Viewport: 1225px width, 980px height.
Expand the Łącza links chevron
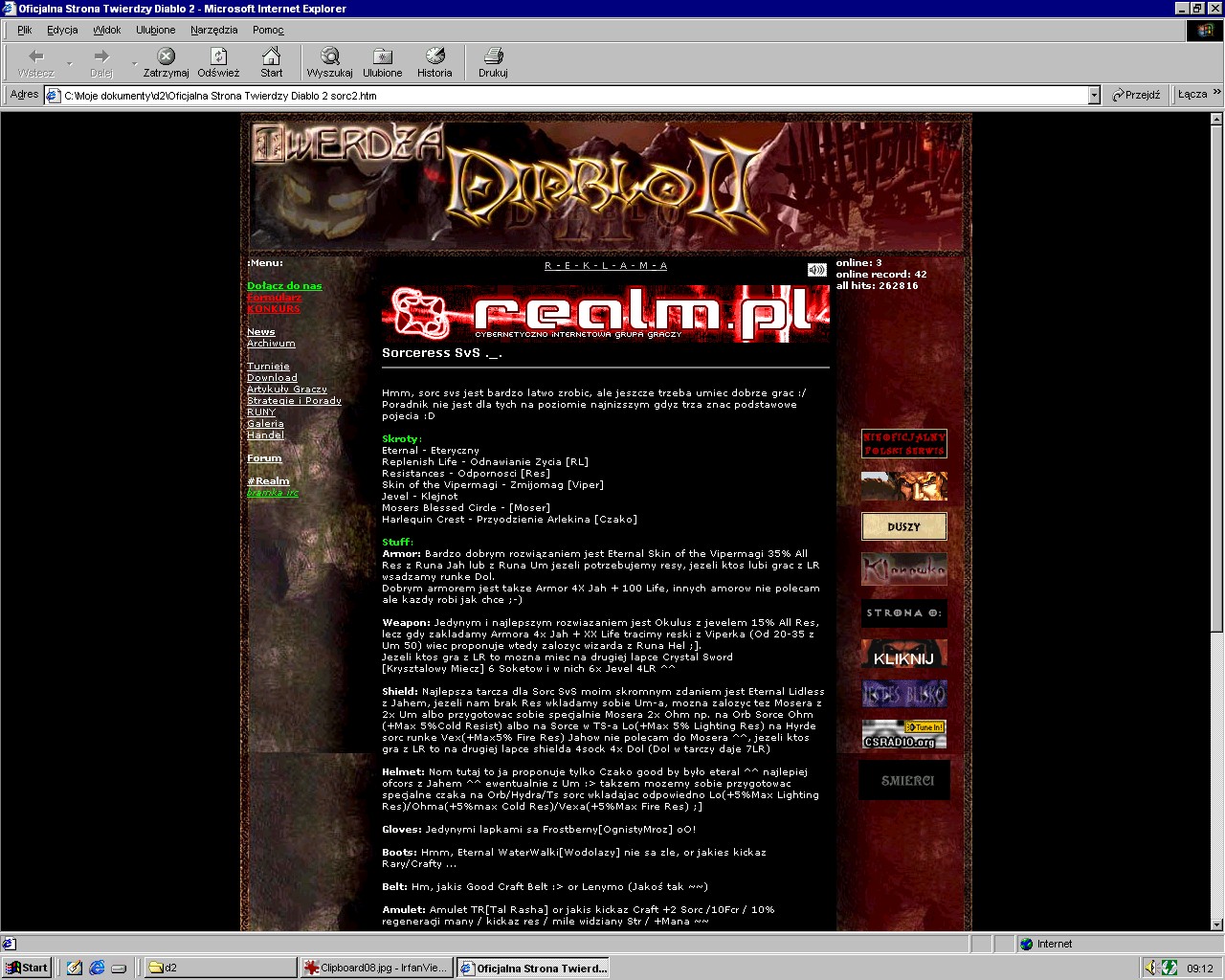(x=1216, y=93)
